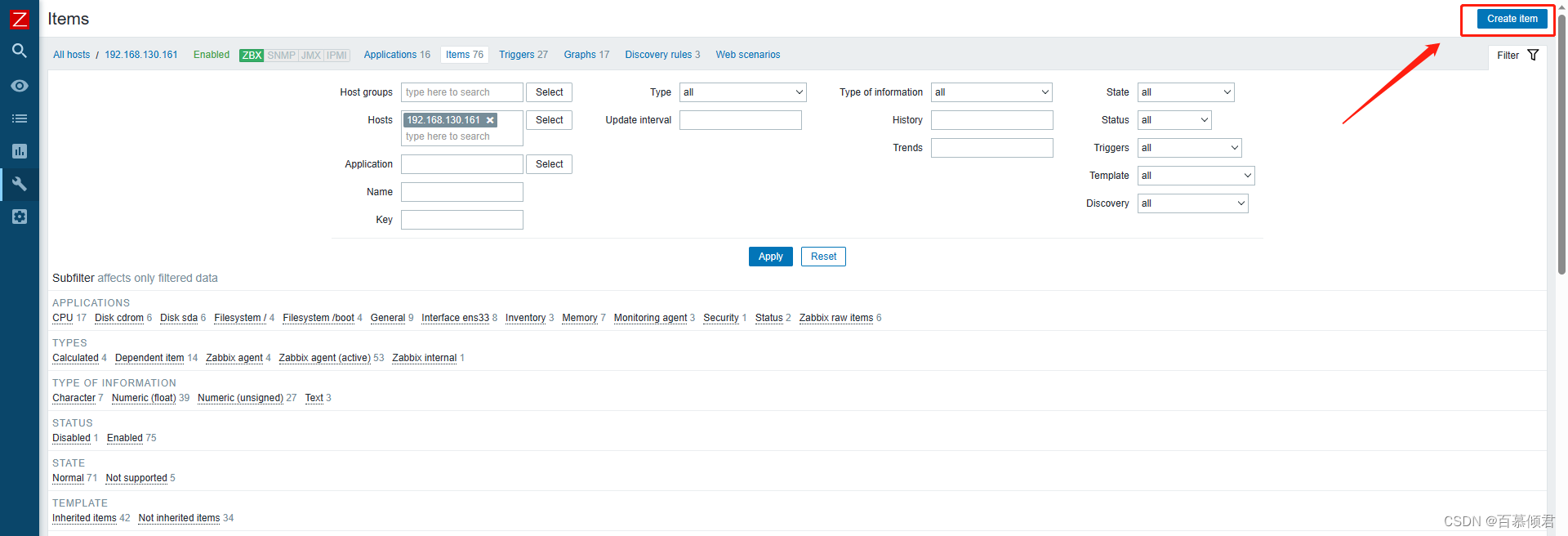
Task: Open the All hosts breadcrumb link
Action: [72, 55]
